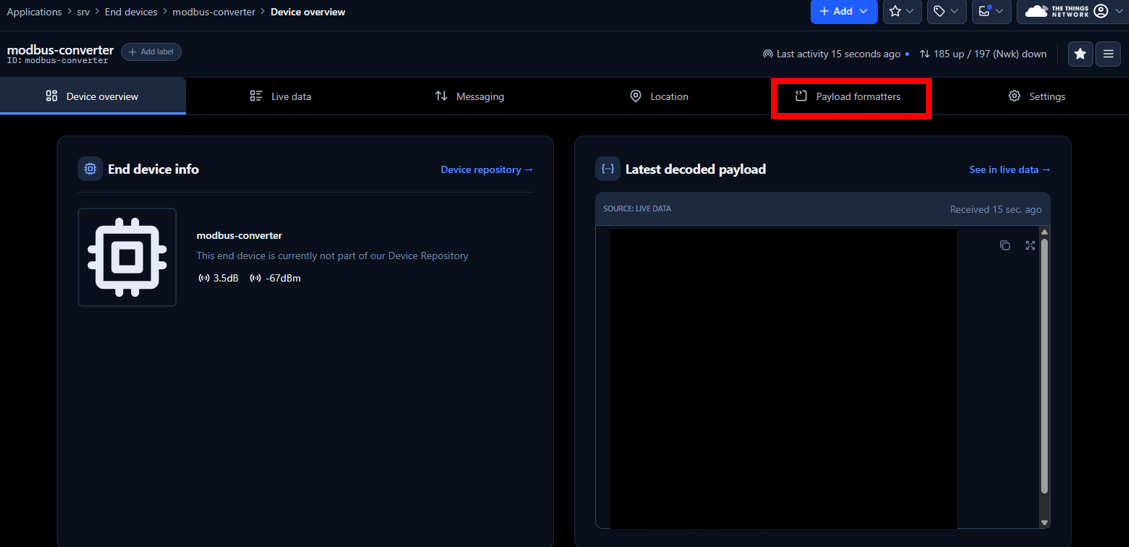Click the -67dBm RSSI signal icon
This screenshot has height=547, width=1129.
255,278
